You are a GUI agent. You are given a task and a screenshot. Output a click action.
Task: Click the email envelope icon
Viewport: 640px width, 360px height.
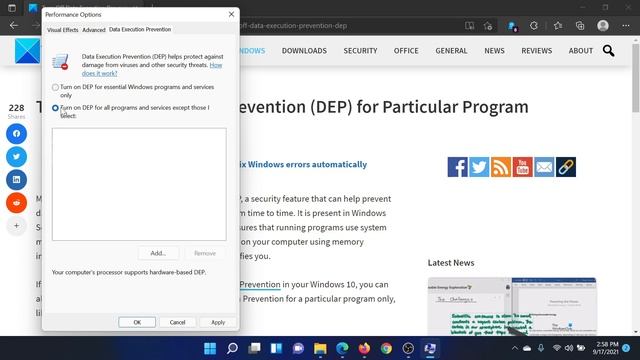coord(544,167)
